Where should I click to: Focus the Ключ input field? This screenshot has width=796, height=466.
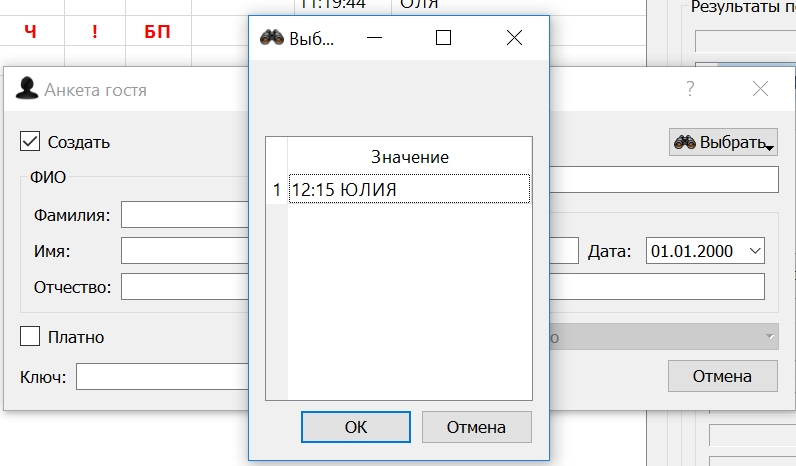tap(162, 377)
